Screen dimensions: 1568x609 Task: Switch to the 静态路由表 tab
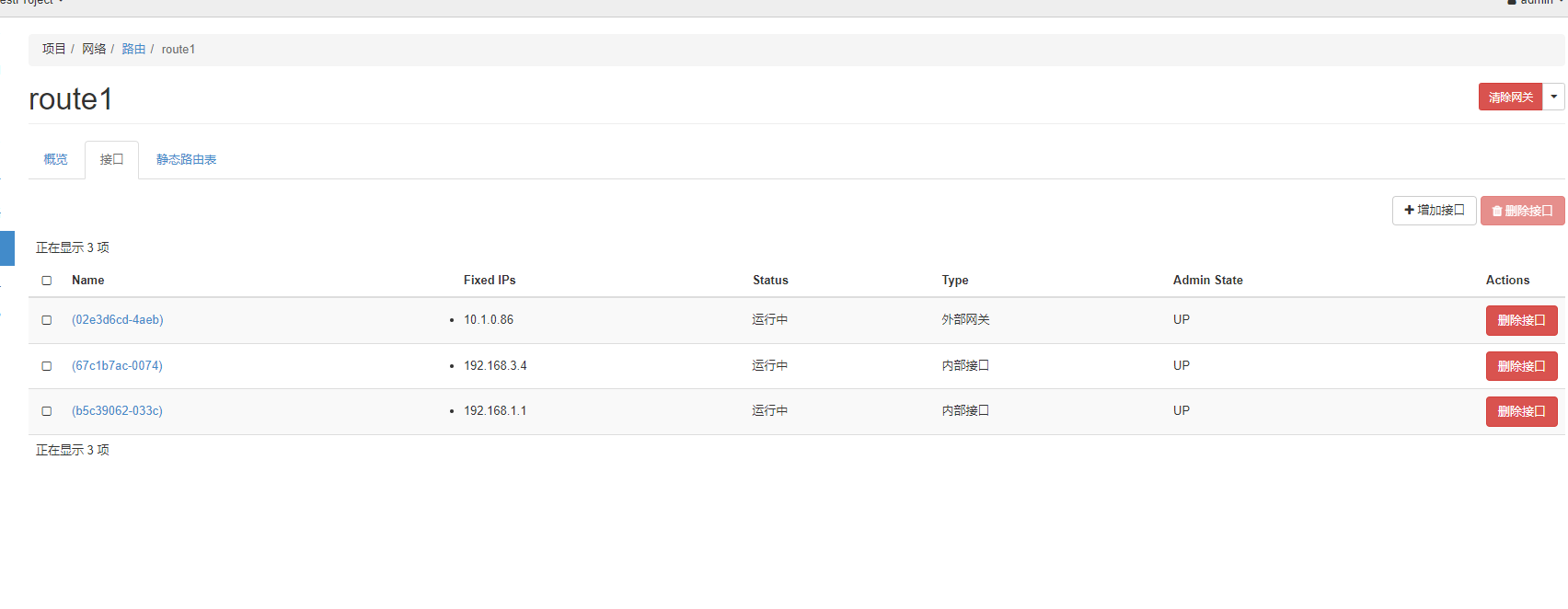186,159
